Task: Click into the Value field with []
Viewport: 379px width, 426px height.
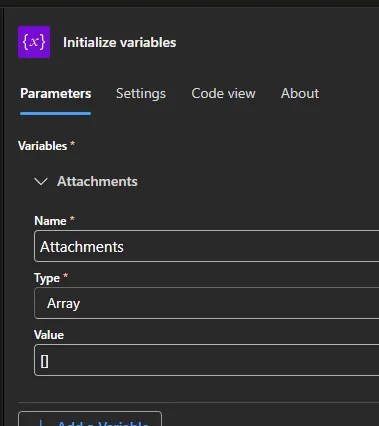Action: 207,360
